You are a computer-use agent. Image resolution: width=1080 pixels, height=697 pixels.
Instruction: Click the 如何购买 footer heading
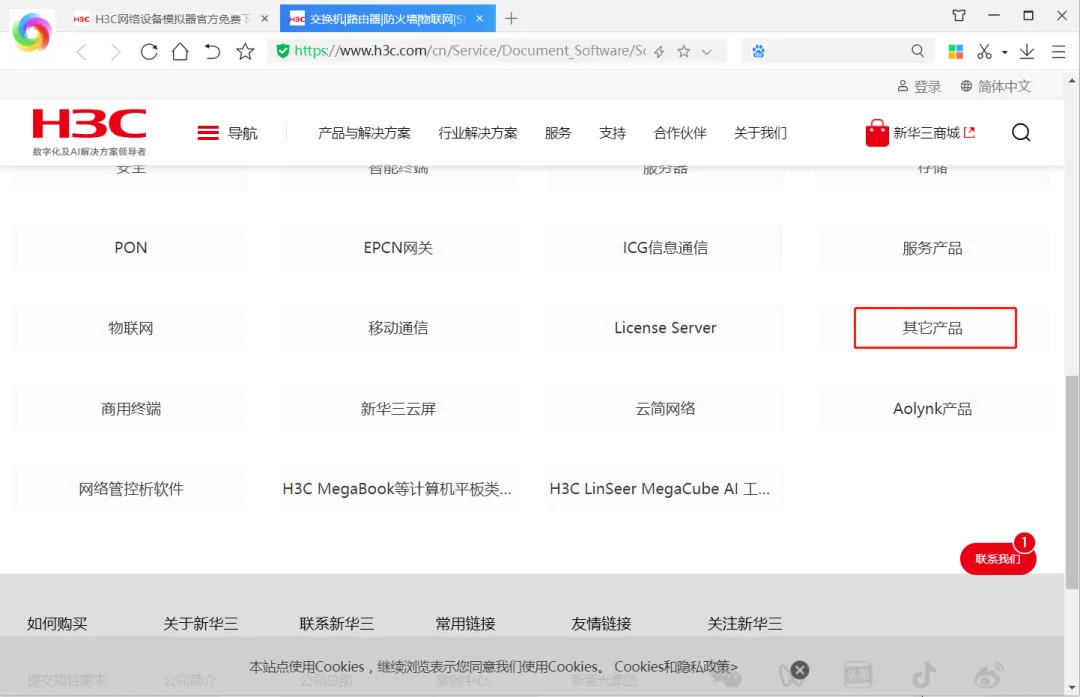point(57,624)
